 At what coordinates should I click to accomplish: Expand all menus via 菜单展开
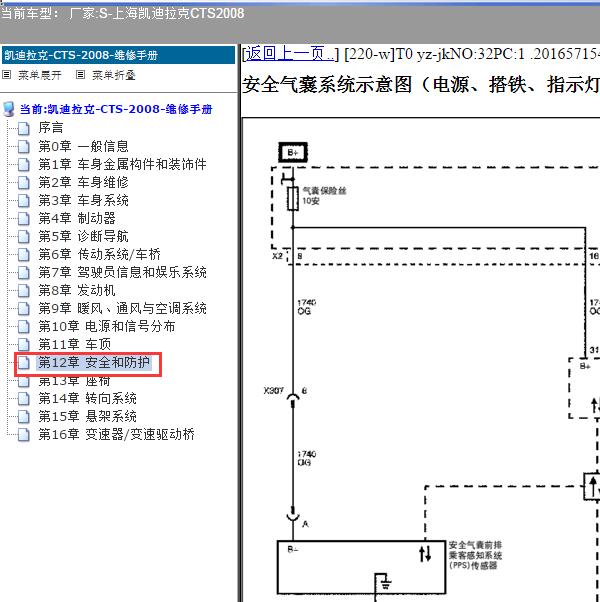(40, 75)
